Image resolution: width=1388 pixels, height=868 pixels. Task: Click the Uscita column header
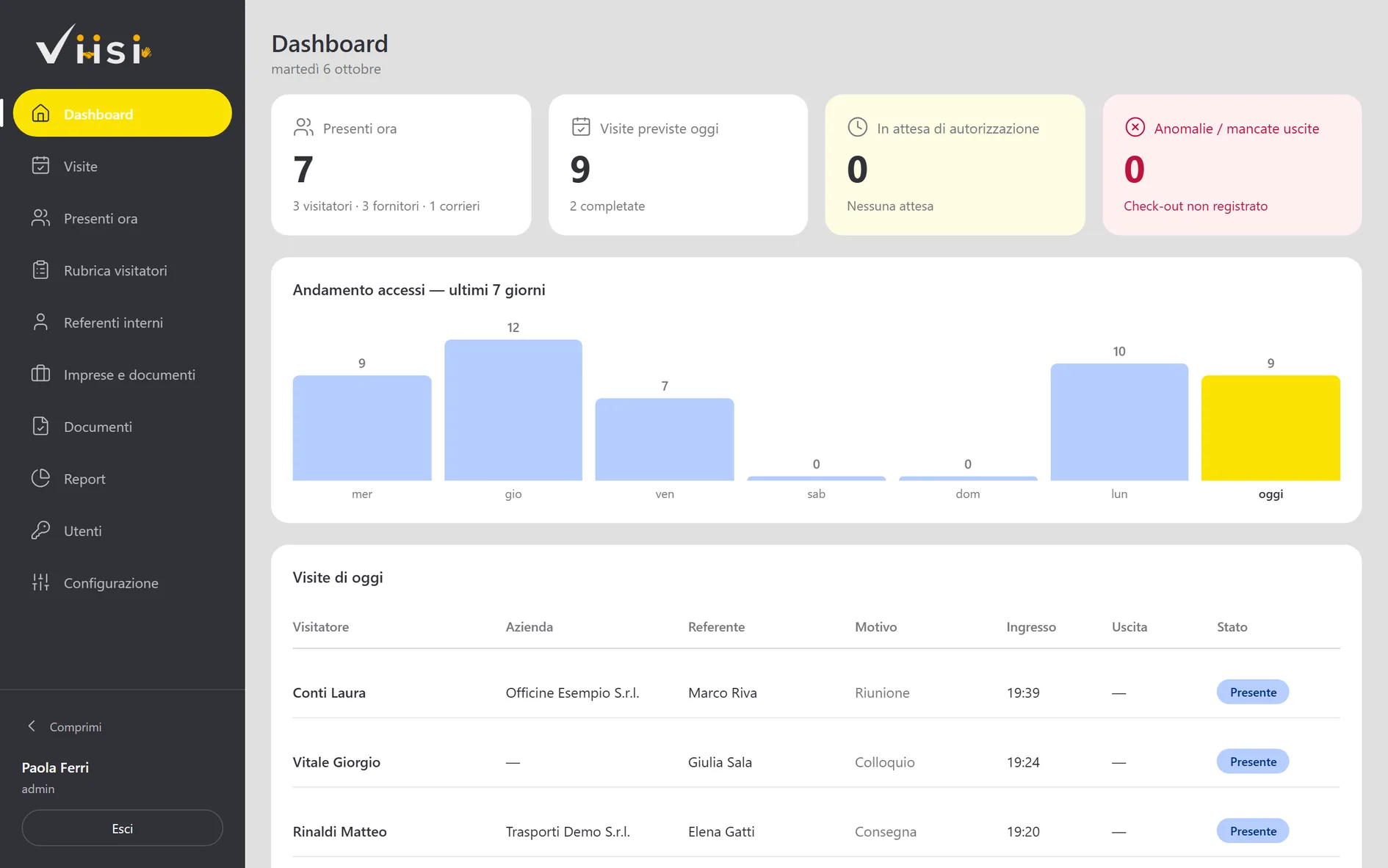tap(1129, 627)
